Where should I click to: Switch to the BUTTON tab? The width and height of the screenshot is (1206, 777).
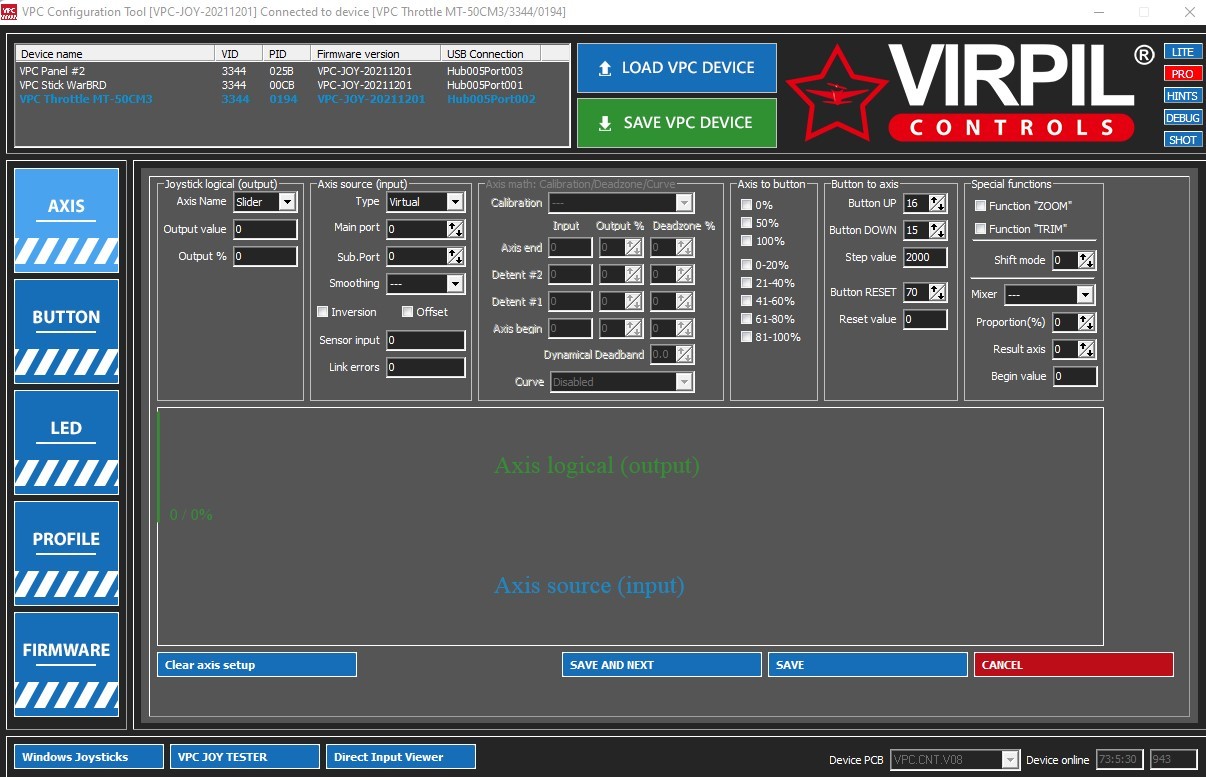point(66,331)
